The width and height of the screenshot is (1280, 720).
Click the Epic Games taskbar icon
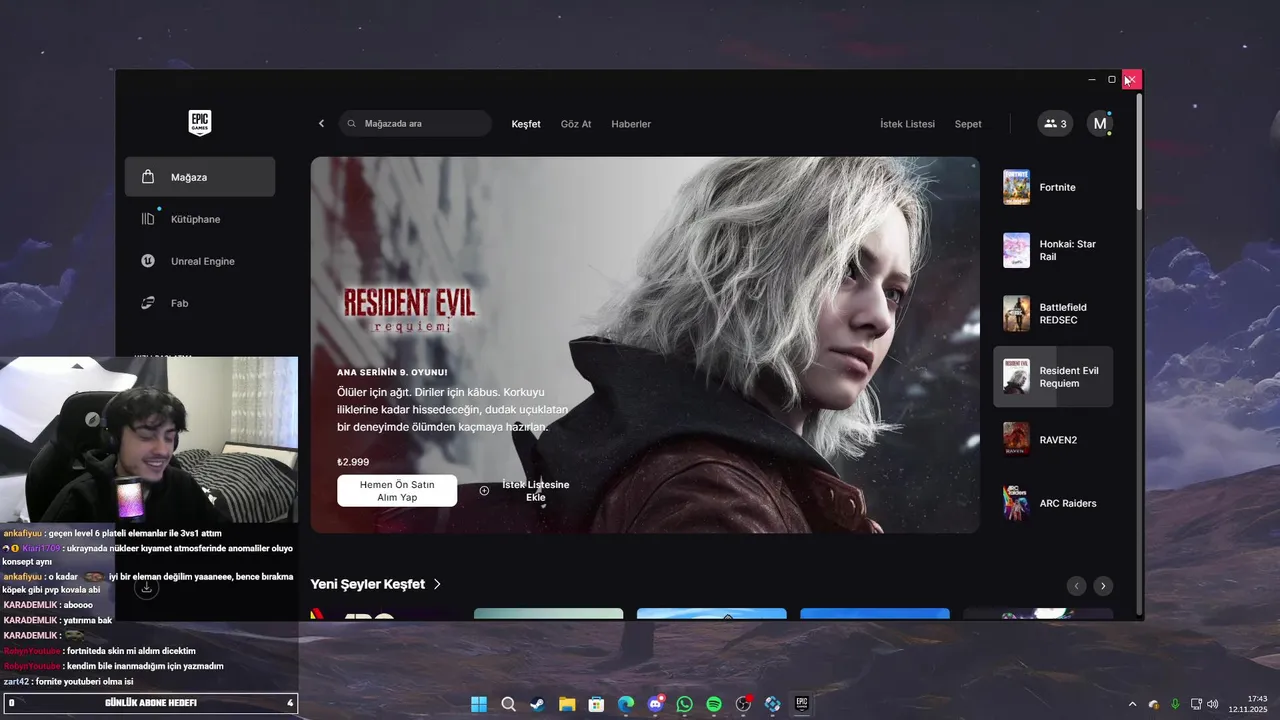(801, 704)
